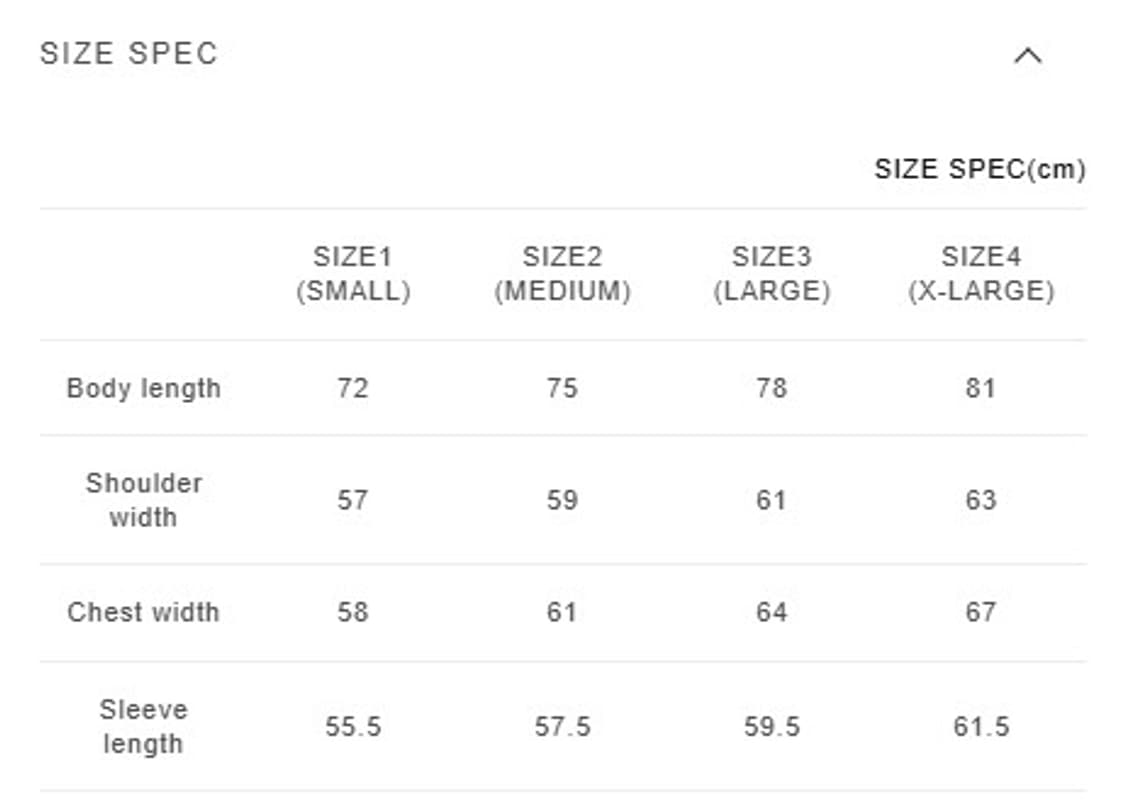Image resolution: width=1125 pixels, height=804 pixels.
Task: Click chest width value 64 for LARGE
Action: coord(771,612)
